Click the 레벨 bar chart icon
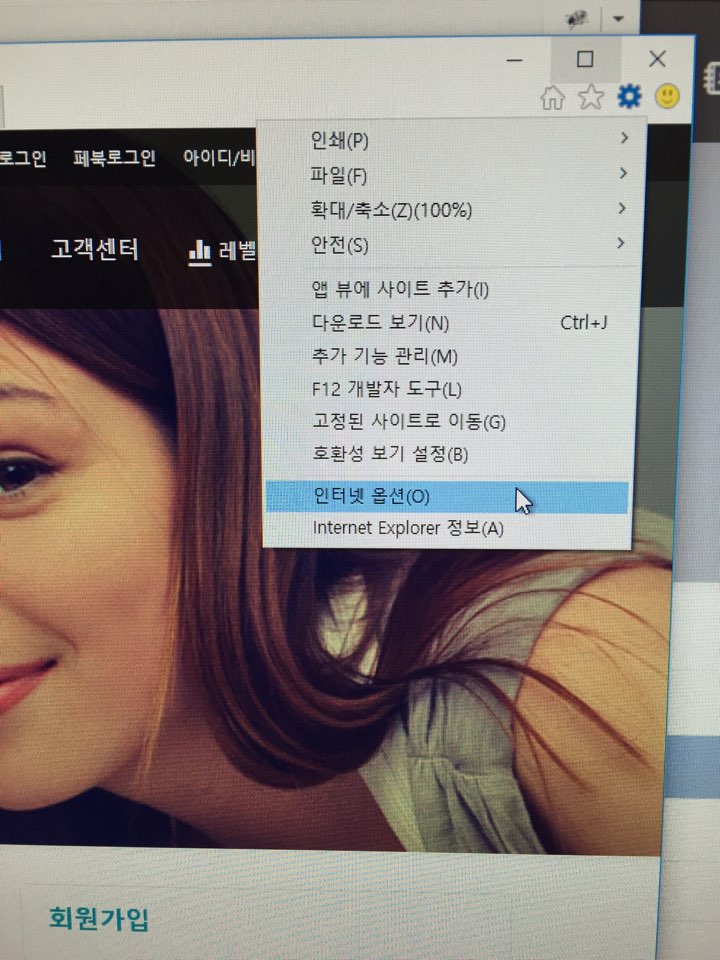The height and width of the screenshot is (960, 720). (200, 253)
